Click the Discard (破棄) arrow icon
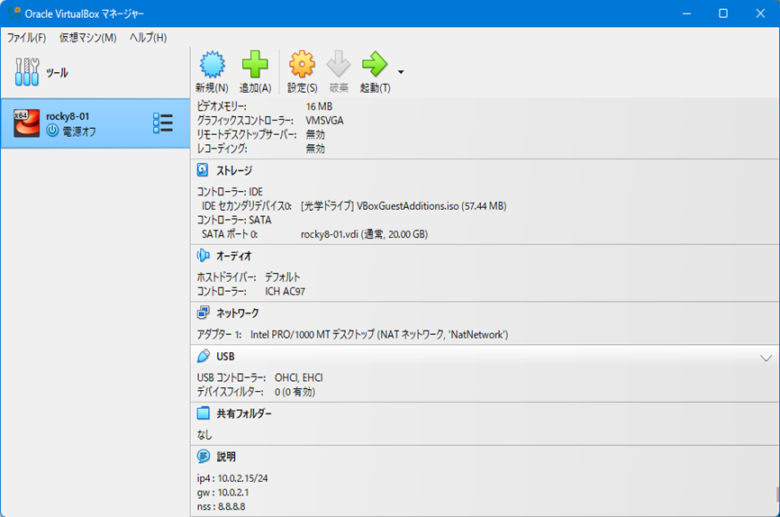The height and width of the screenshot is (517, 780). tap(338, 64)
